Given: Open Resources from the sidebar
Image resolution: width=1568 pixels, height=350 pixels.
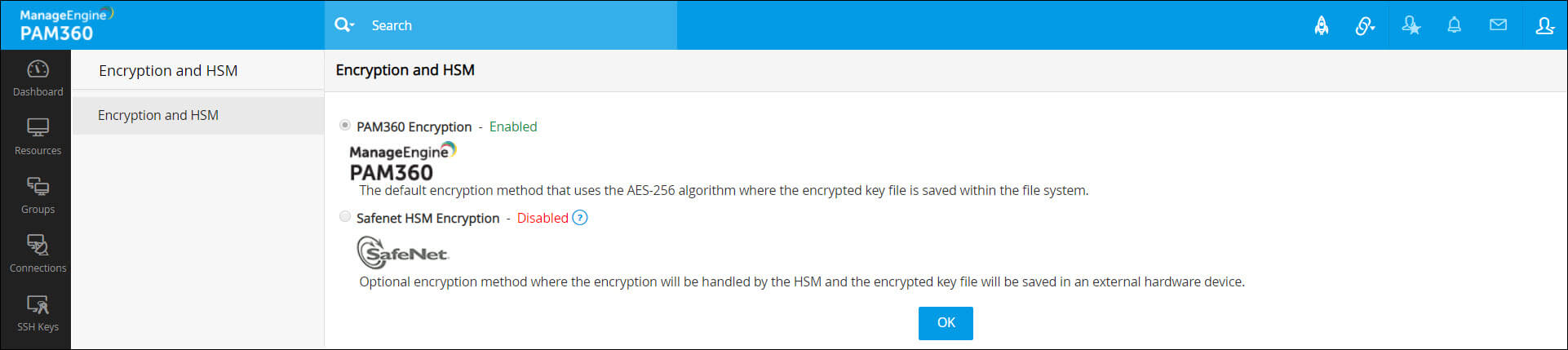Looking at the screenshot, I should pos(38,137).
